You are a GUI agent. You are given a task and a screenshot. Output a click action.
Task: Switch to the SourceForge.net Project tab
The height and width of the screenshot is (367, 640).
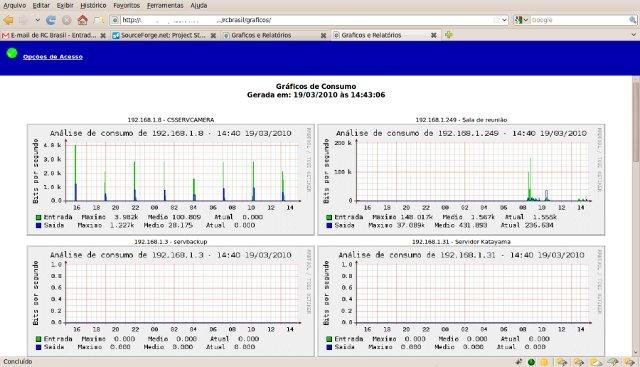click(164, 36)
